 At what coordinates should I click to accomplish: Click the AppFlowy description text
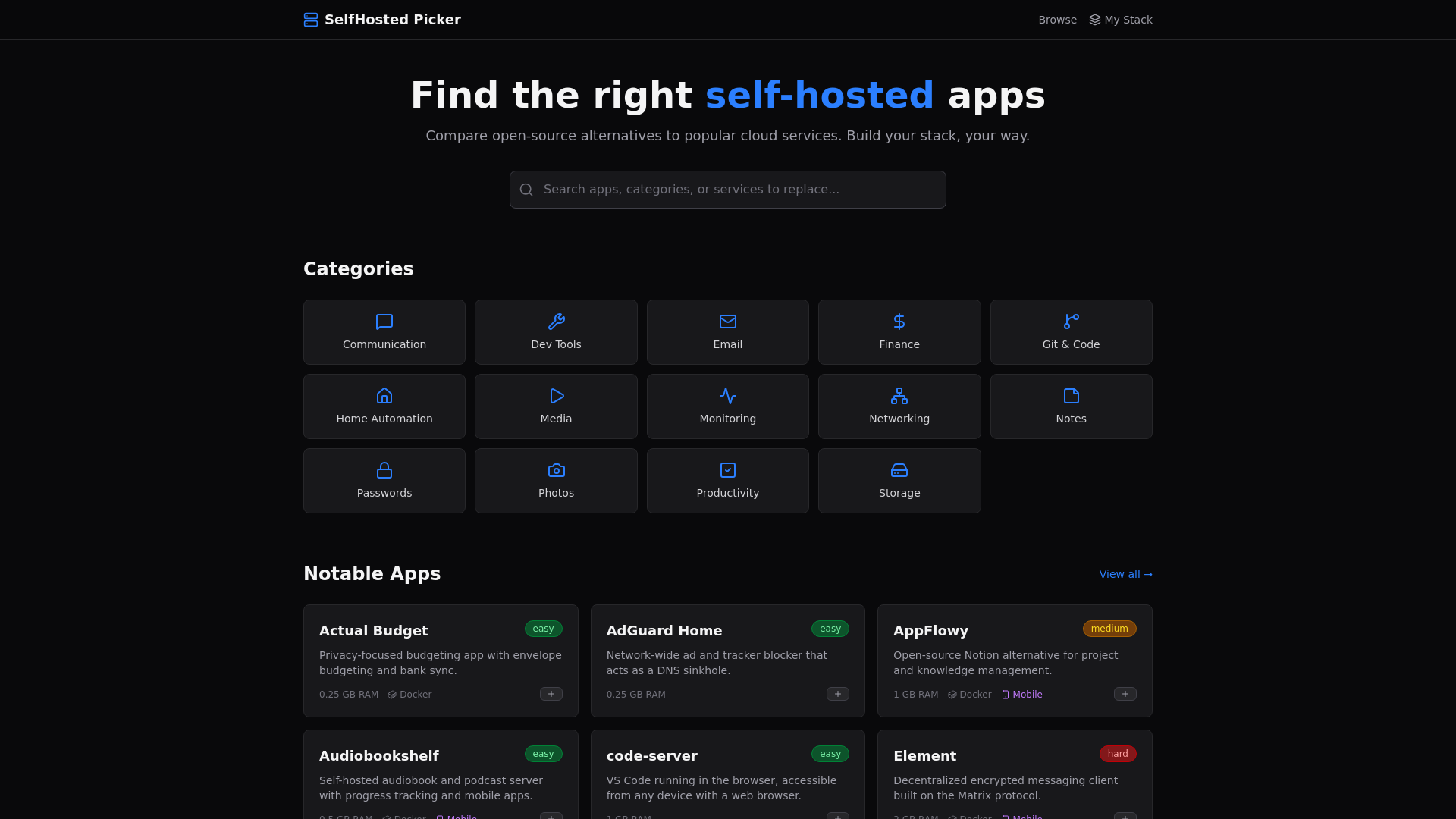[1006, 663]
